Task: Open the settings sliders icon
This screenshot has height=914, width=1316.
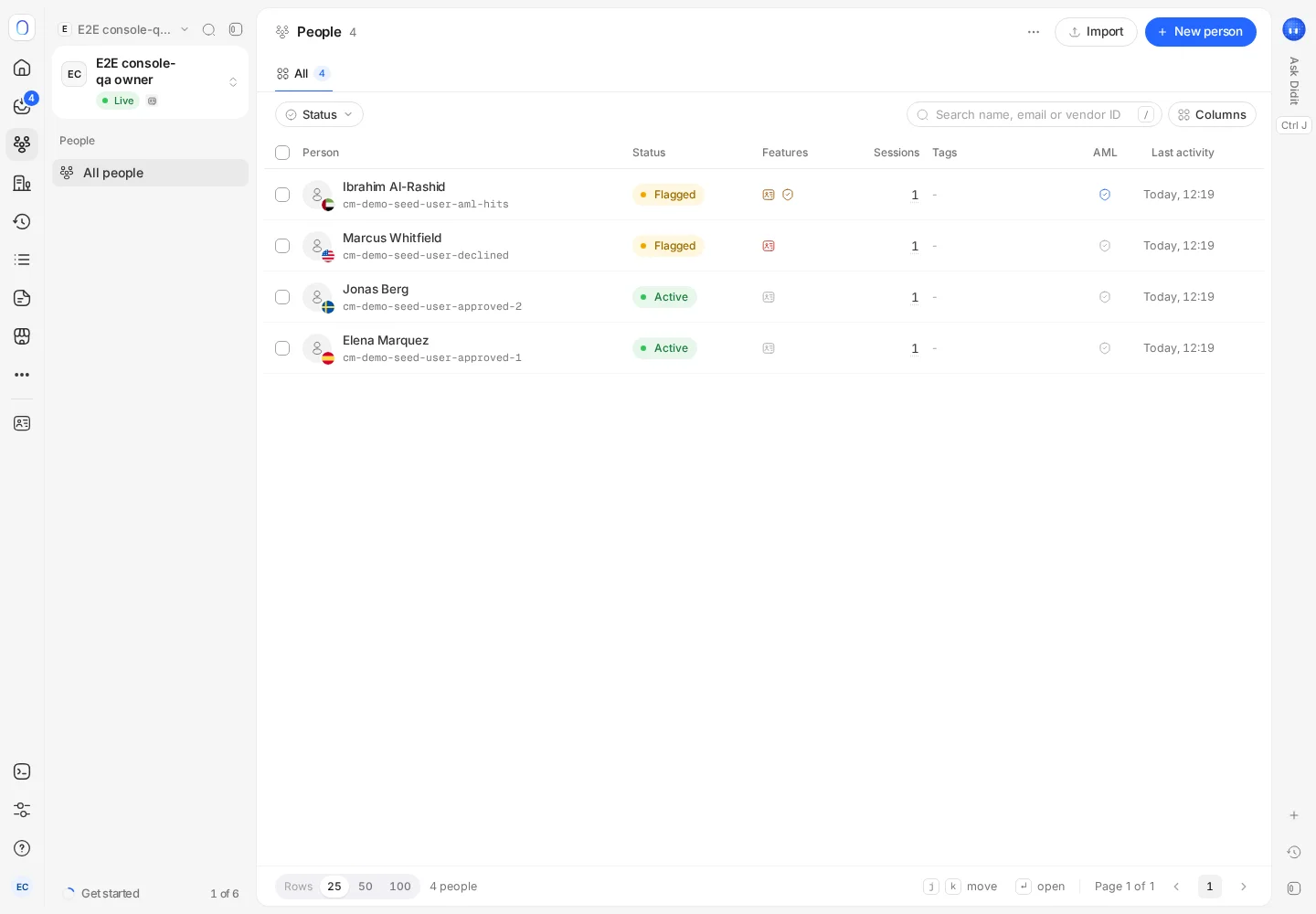Action: click(22, 810)
